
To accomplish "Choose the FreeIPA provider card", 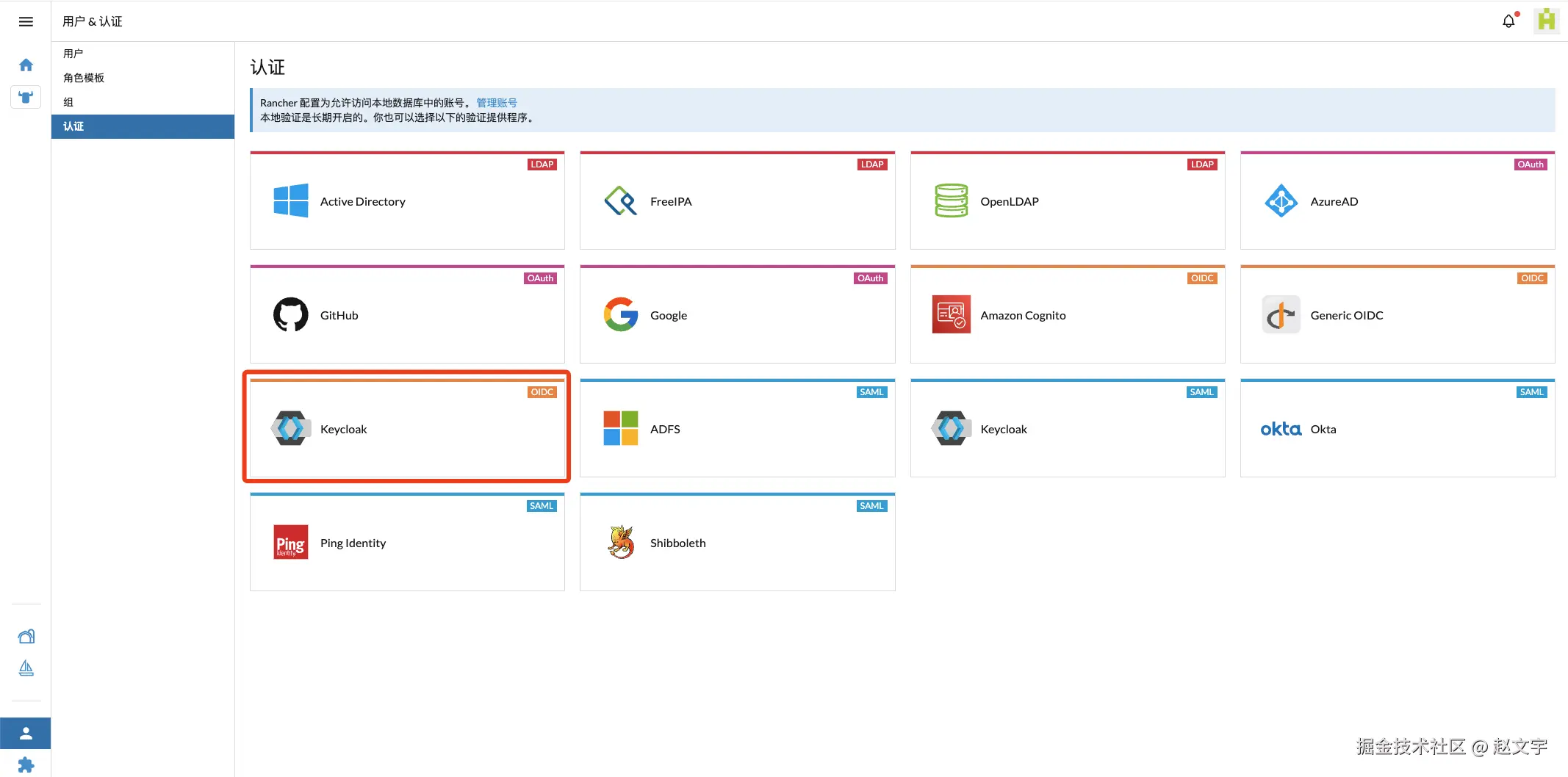I will pos(737,200).
